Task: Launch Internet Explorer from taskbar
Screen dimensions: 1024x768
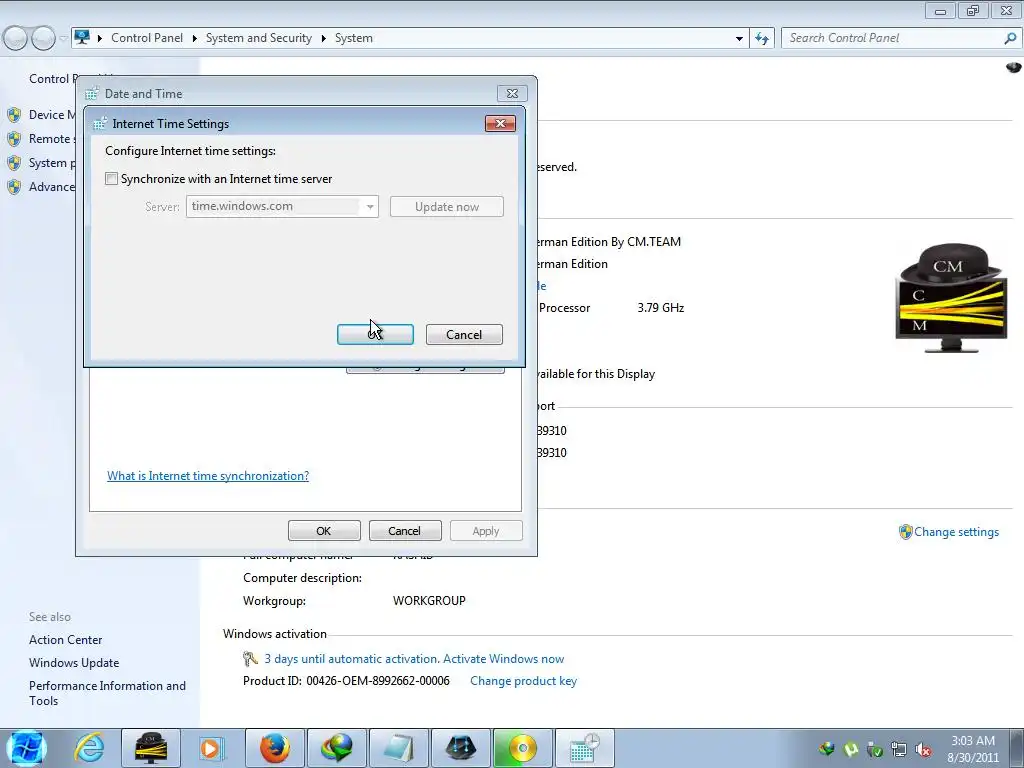Action: [x=89, y=748]
